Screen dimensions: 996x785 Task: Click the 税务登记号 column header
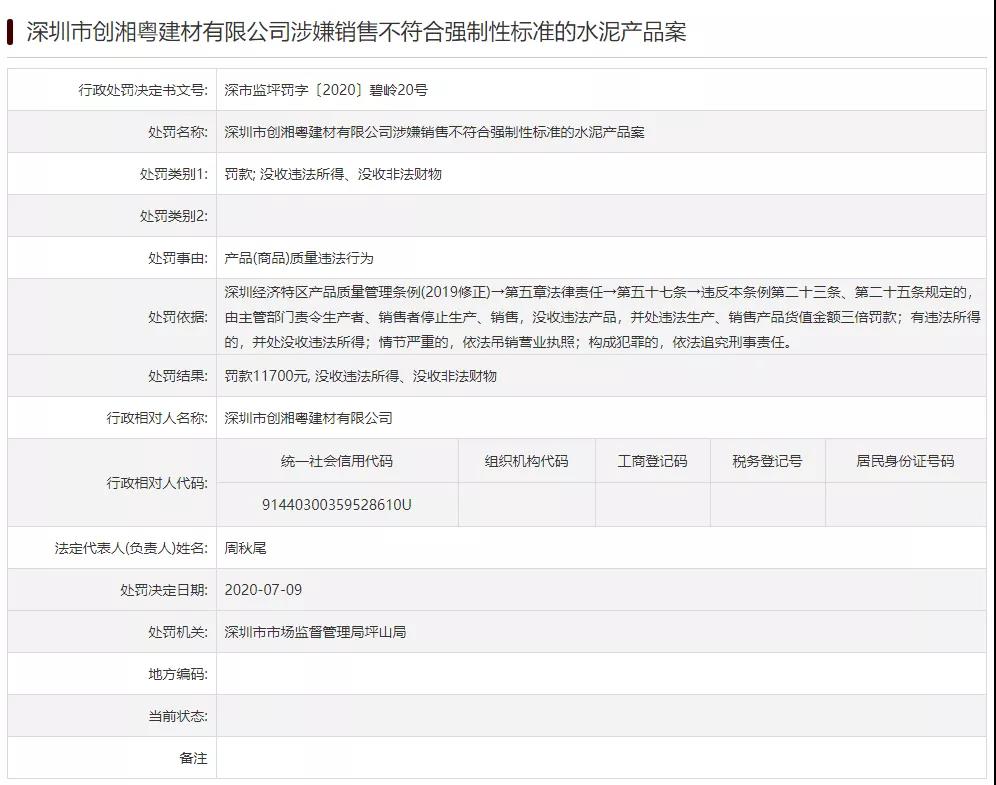pos(767,461)
